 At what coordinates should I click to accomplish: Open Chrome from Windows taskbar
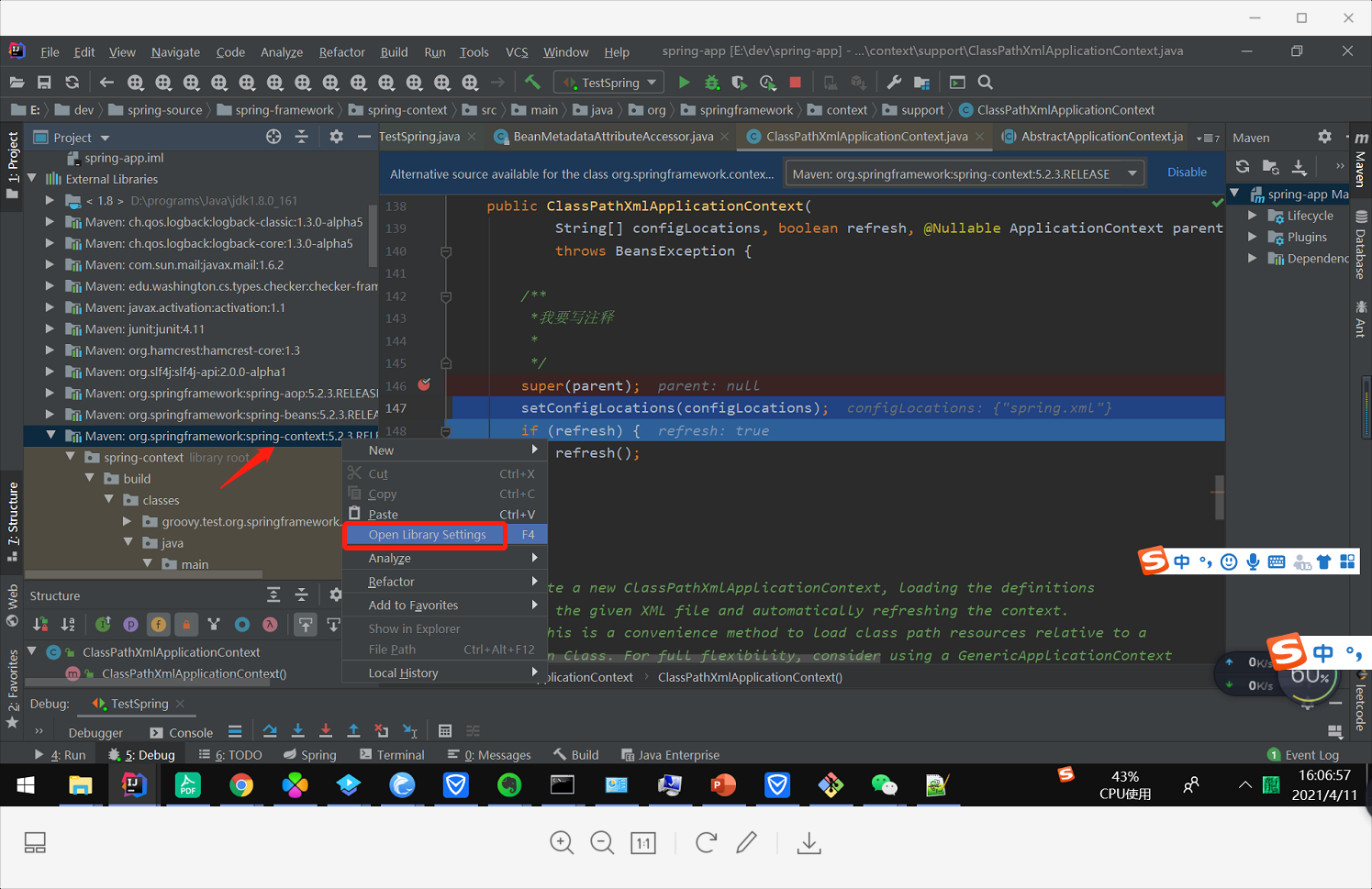pos(241,785)
